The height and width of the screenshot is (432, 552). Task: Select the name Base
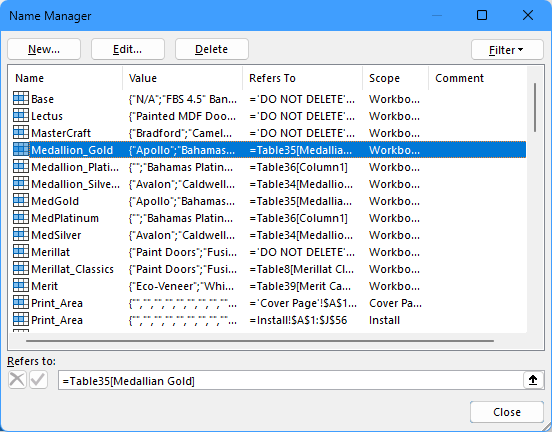click(x=43, y=99)
